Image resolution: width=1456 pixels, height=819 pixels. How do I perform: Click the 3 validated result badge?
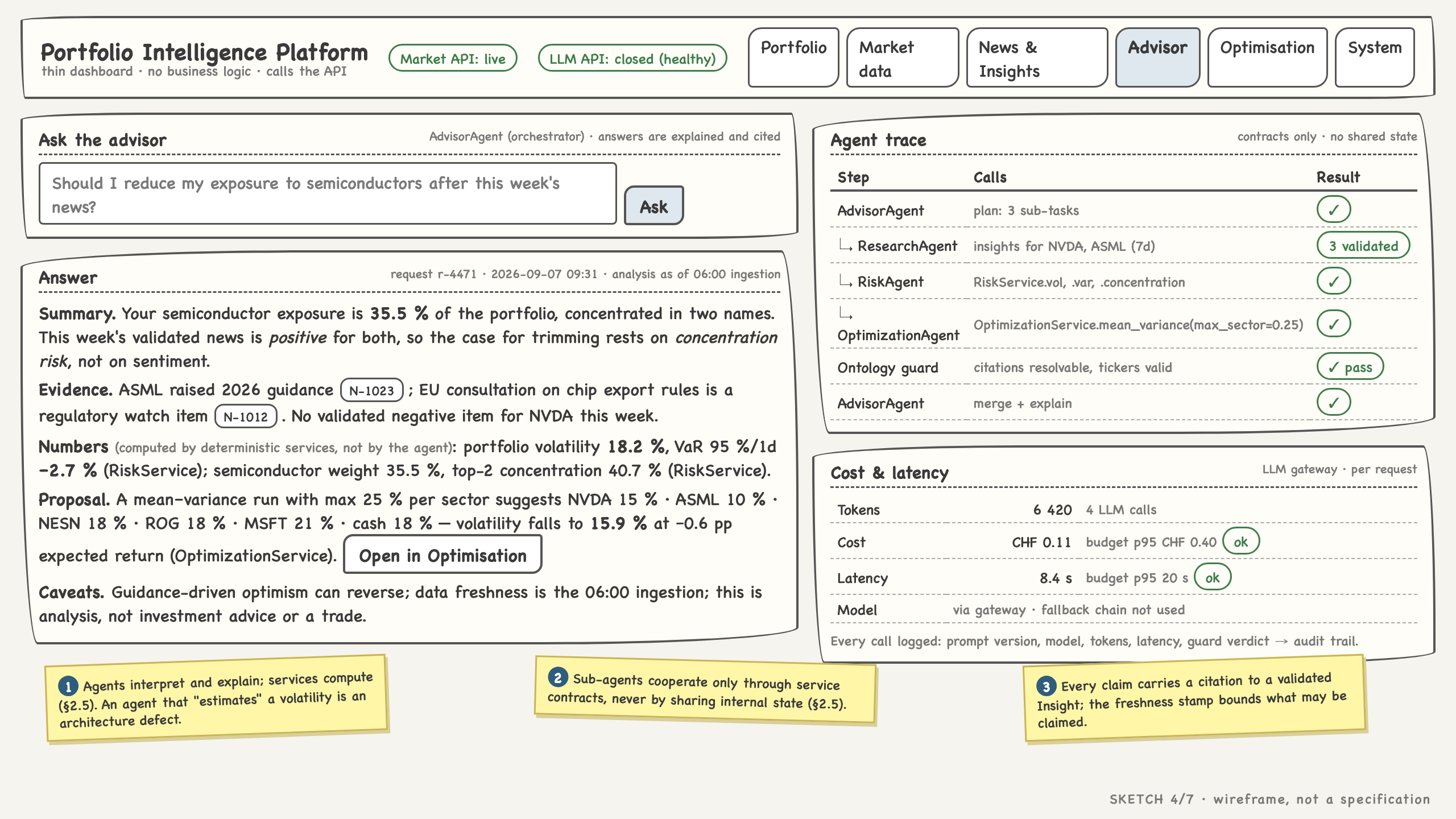pyautogui.click(x=1363, y=246)
